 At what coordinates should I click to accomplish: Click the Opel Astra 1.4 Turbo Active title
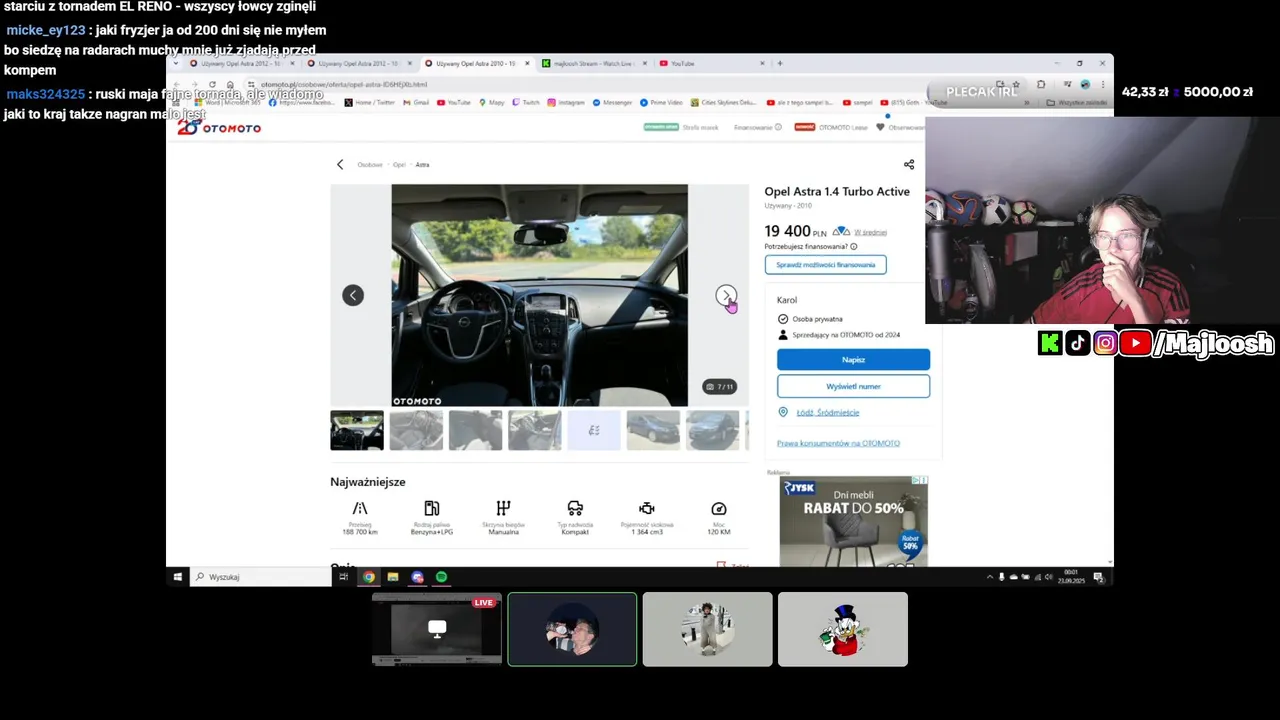coord(837,191)
